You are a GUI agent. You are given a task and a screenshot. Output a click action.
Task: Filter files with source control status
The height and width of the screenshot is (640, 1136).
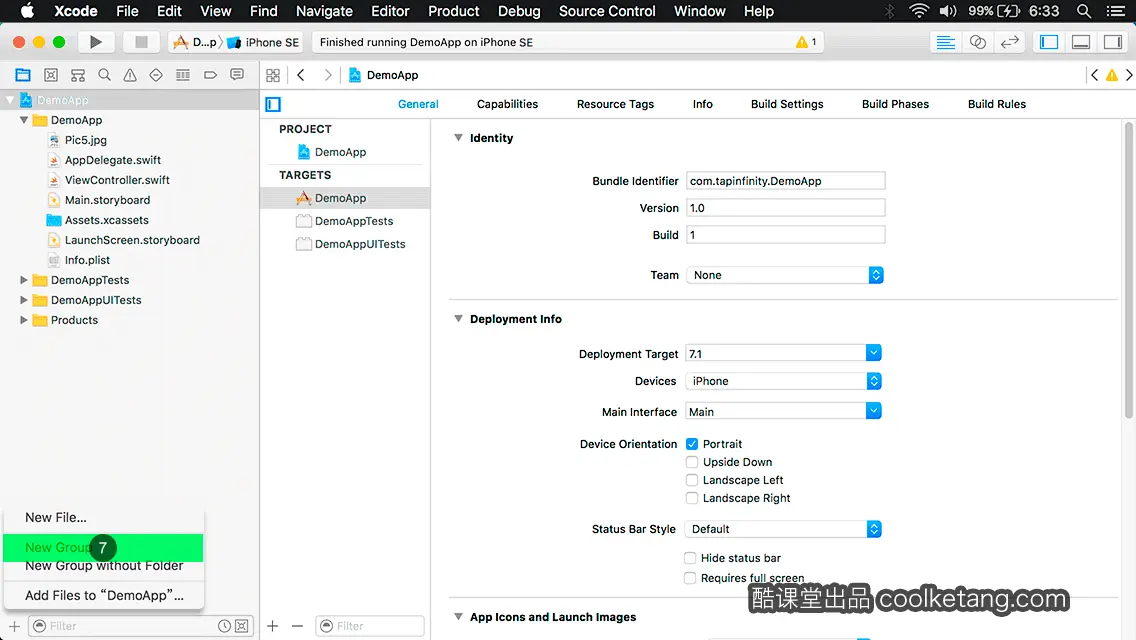point(242,626)
